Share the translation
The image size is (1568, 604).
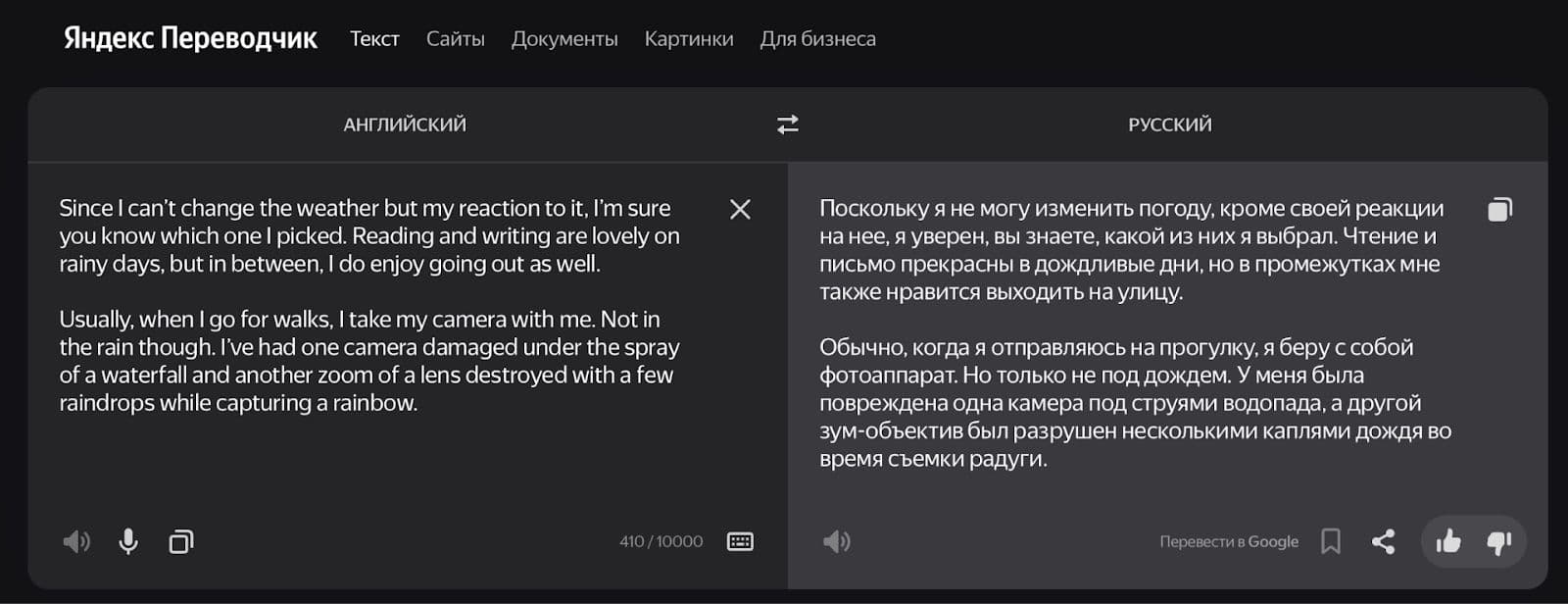coord(1383,541)
